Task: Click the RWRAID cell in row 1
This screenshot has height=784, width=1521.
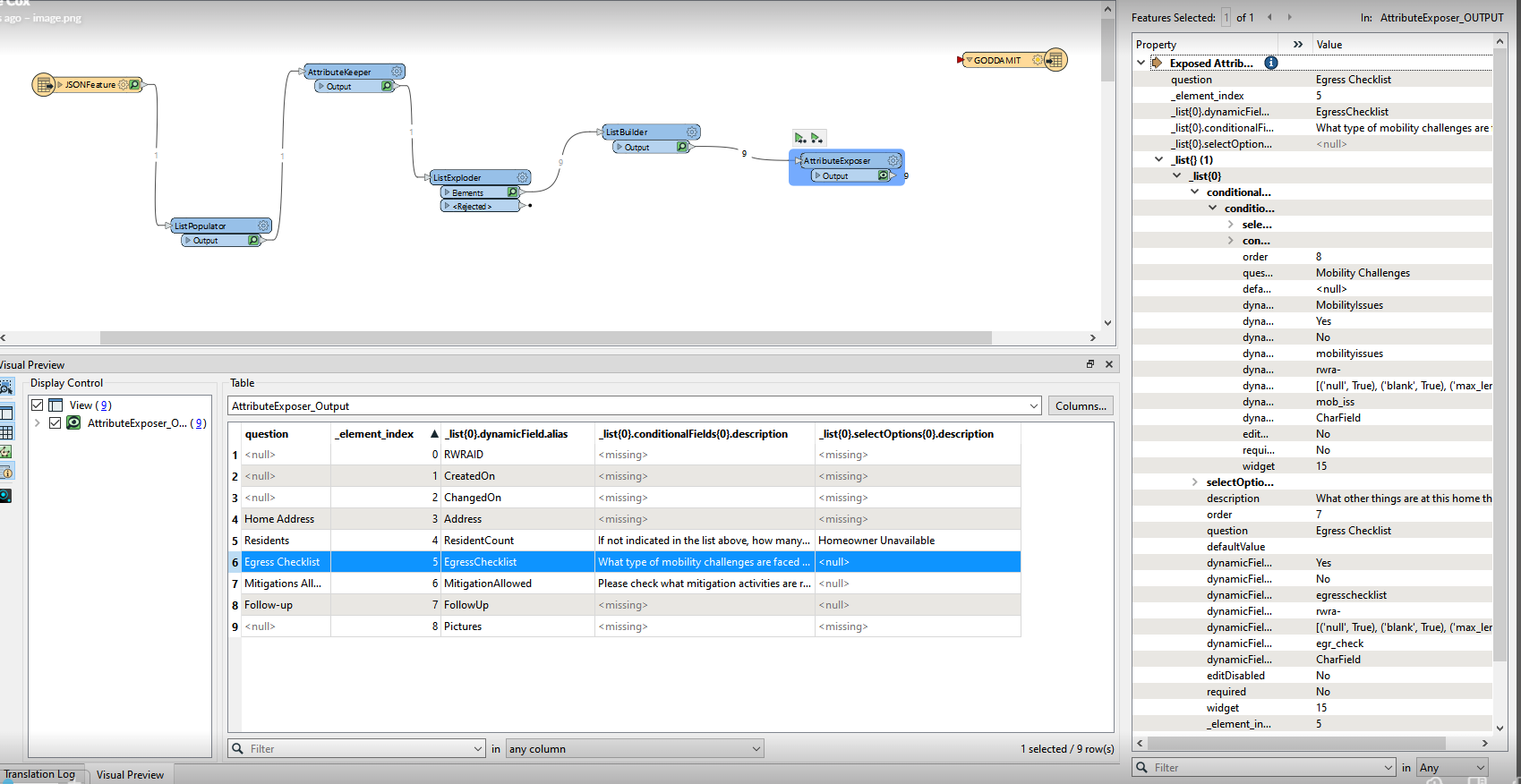Action: pos(517,455)
